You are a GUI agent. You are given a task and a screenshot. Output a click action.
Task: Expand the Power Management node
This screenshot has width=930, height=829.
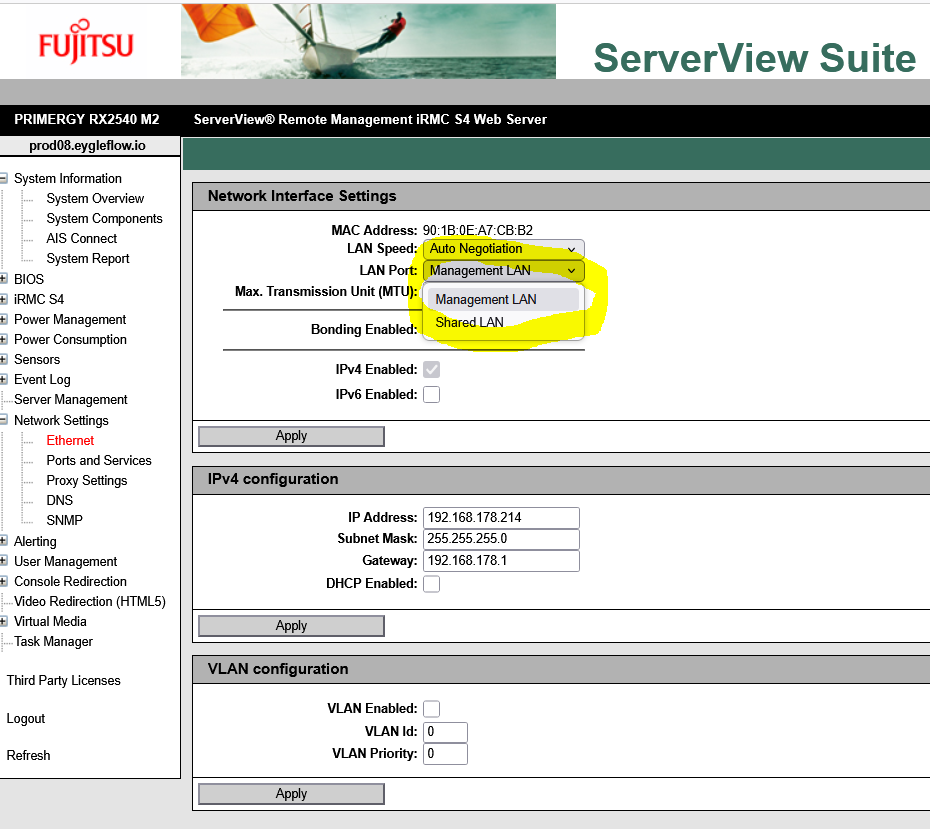4,319
